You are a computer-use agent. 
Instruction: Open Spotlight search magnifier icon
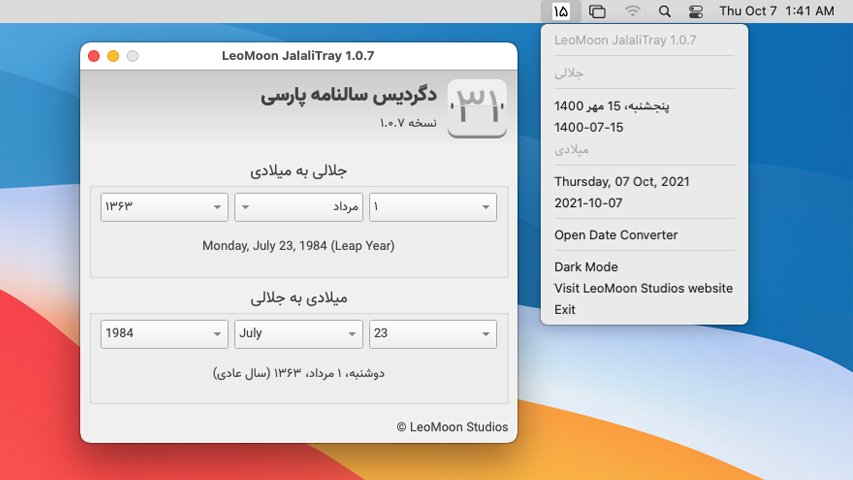point(664,11)
